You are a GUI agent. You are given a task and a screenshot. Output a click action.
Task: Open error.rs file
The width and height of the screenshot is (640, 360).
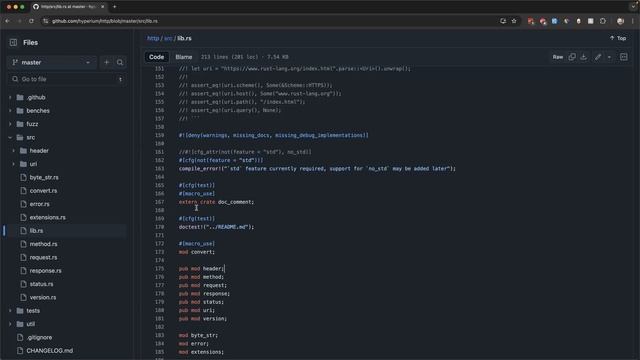(x=39, y=204)
